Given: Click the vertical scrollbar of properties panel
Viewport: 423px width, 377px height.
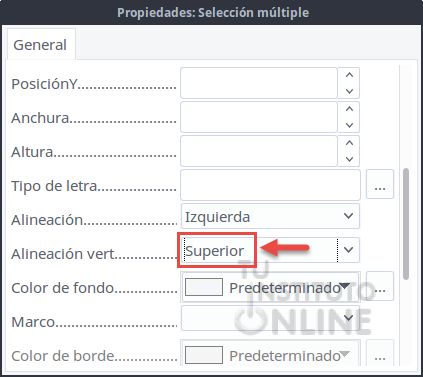Looking at the screenshot, I should coord(406,224).
